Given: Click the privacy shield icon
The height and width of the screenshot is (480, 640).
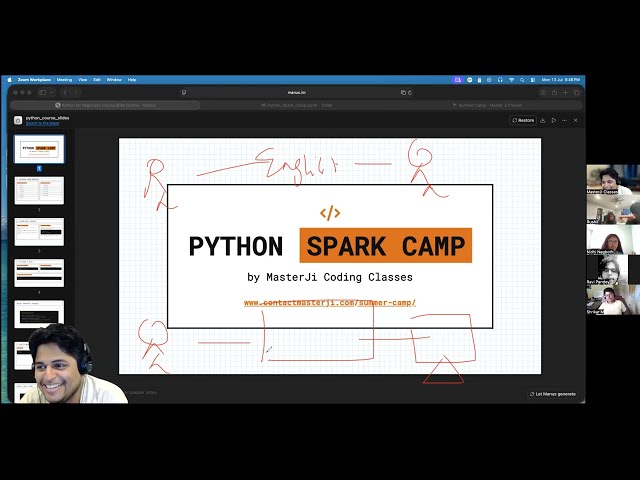Looking at the screenshot, I should tap(184, 93).
